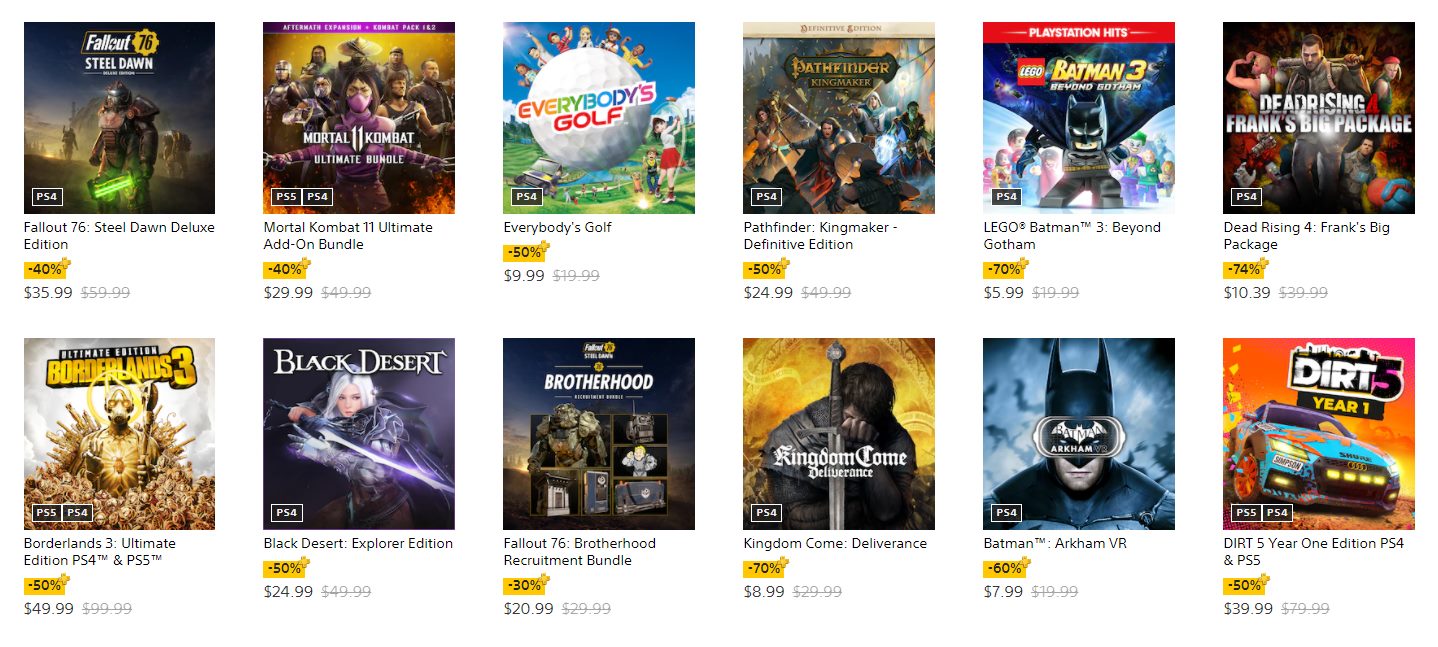Image resolution: width=1438 pixels, height=647 pixels.
Task: Open the Fallout 76 Steel Dawn cover art
Action: coord(119,118)
